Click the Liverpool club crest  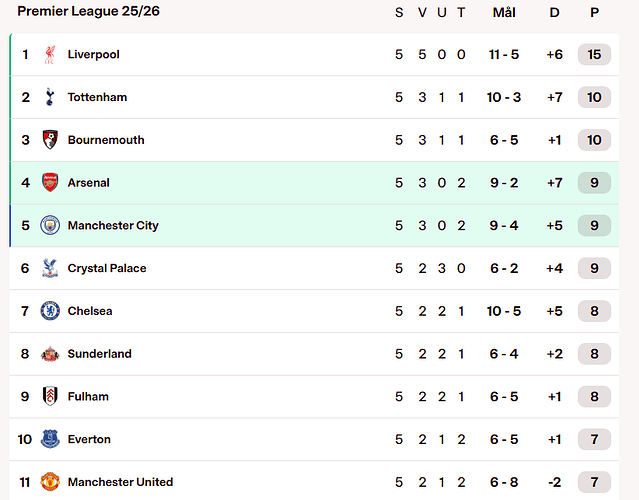click(x=50, y=55)
